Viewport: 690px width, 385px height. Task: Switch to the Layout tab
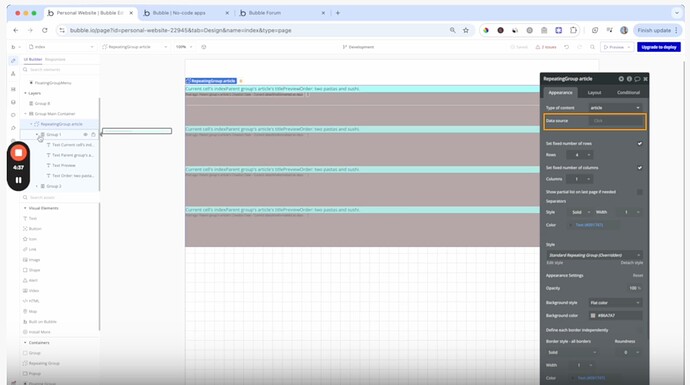tap(594, 92)
